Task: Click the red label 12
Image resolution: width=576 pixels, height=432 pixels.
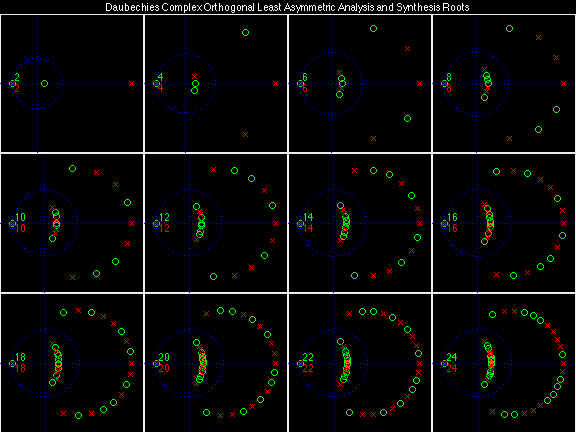Action: point(164,228)
